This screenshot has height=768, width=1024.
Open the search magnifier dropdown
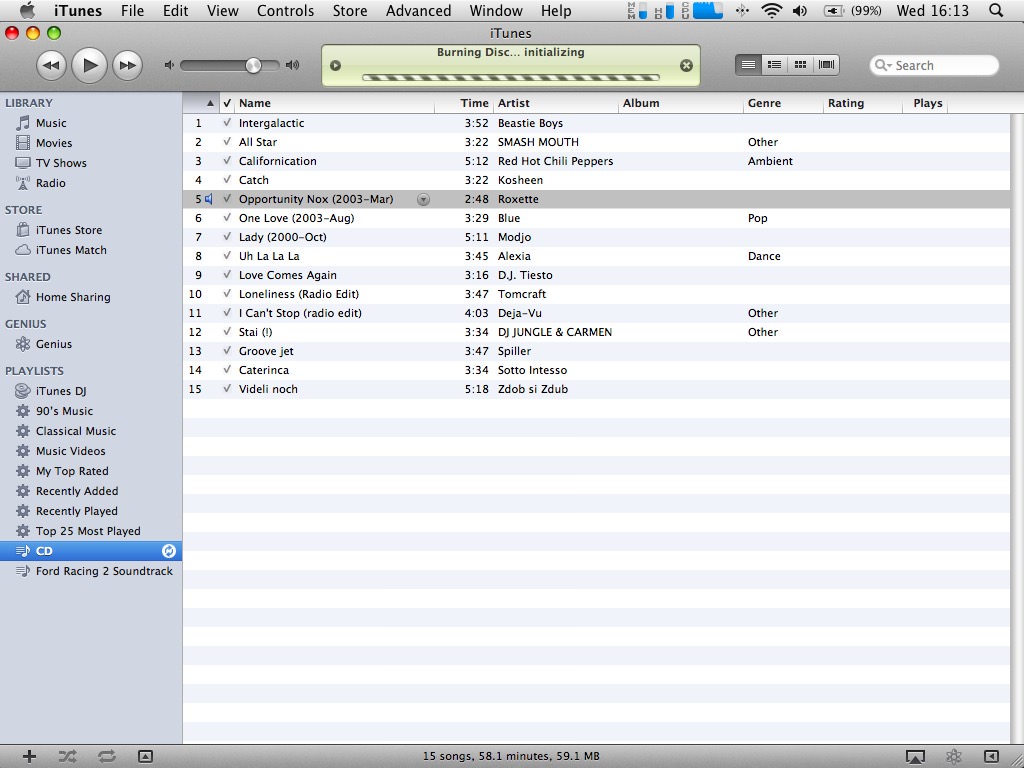pos(883,65)
